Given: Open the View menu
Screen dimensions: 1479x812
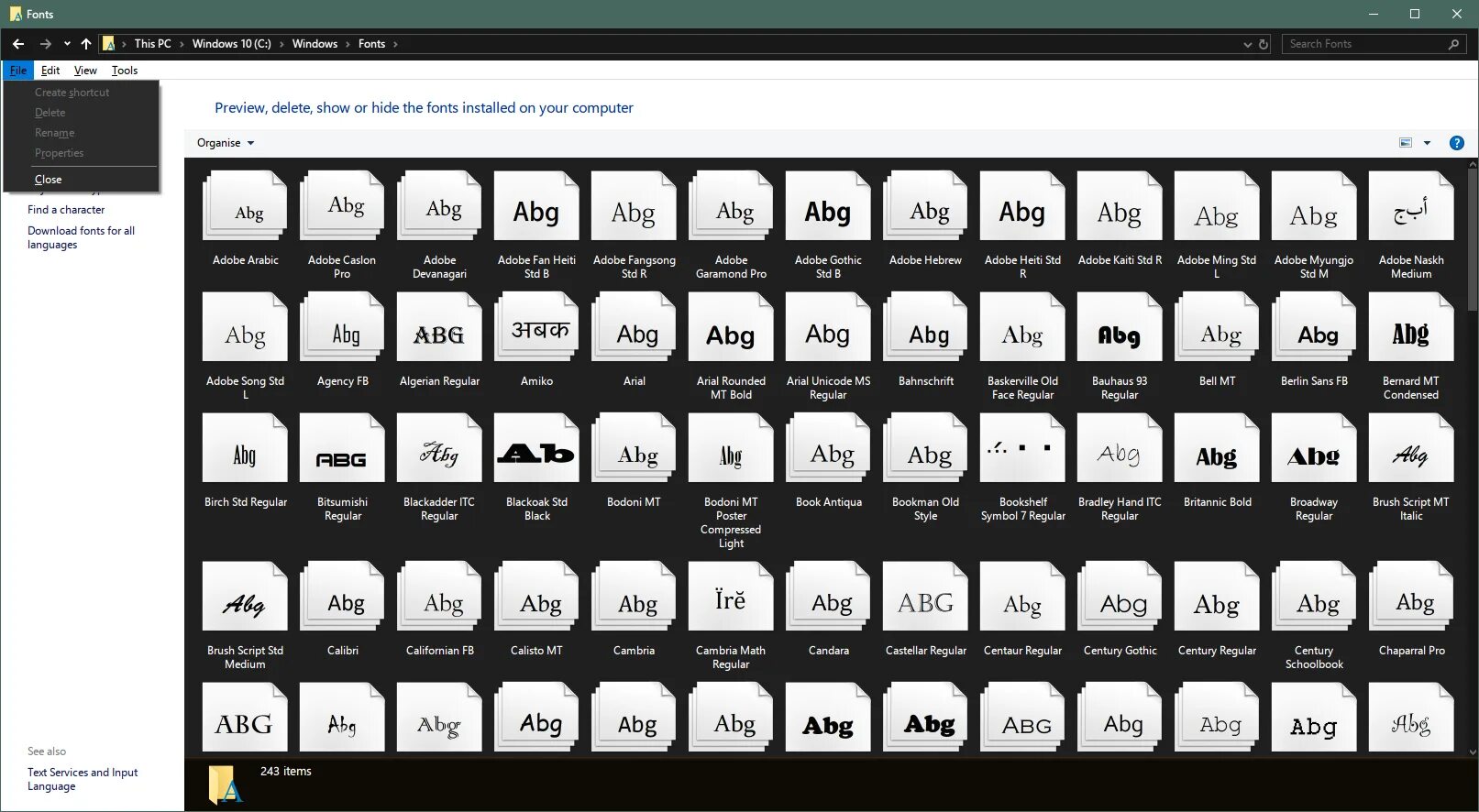Looking at the screenshot, I should (85, 71).
